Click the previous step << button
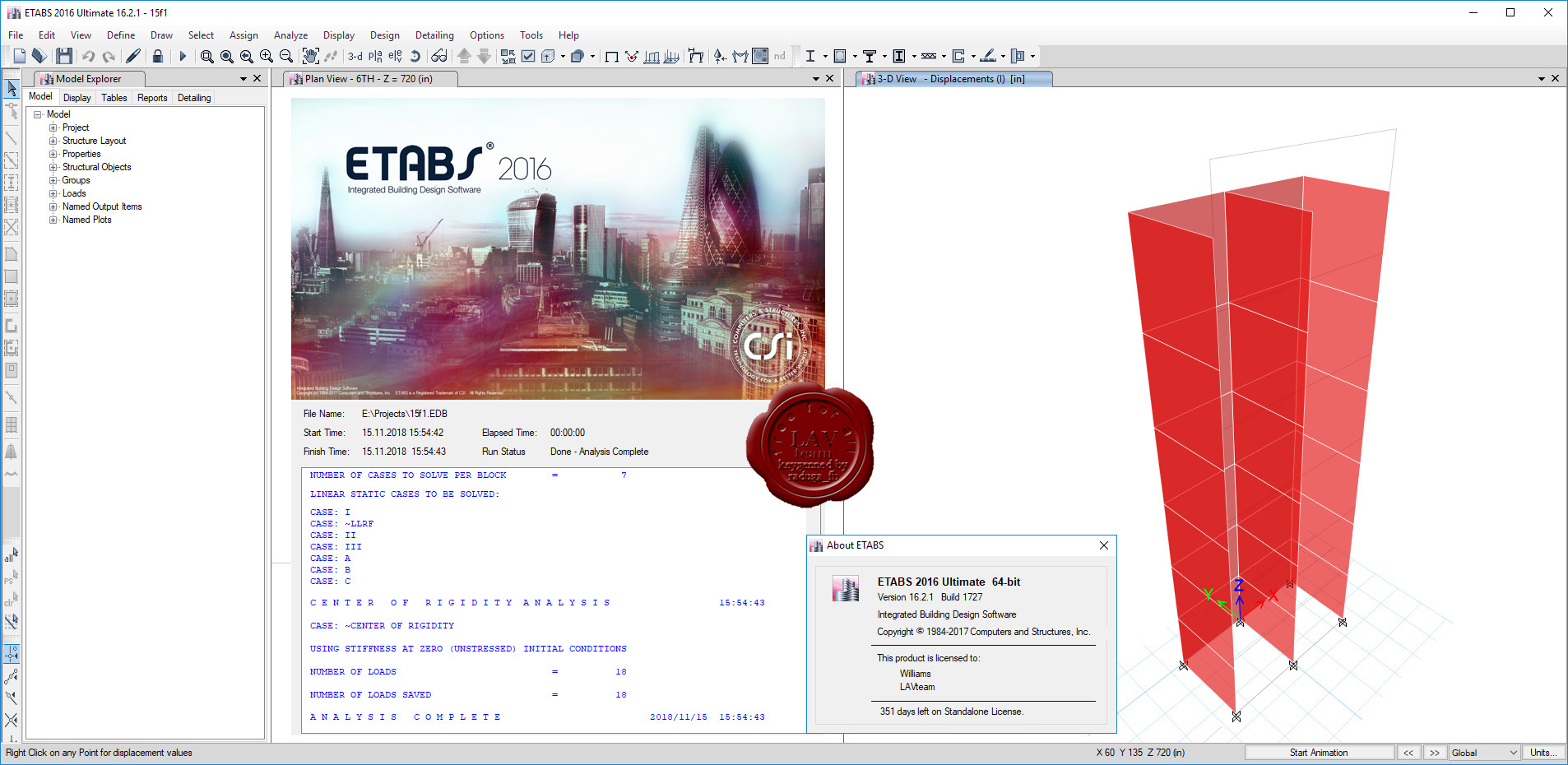 pos(1408,753)
